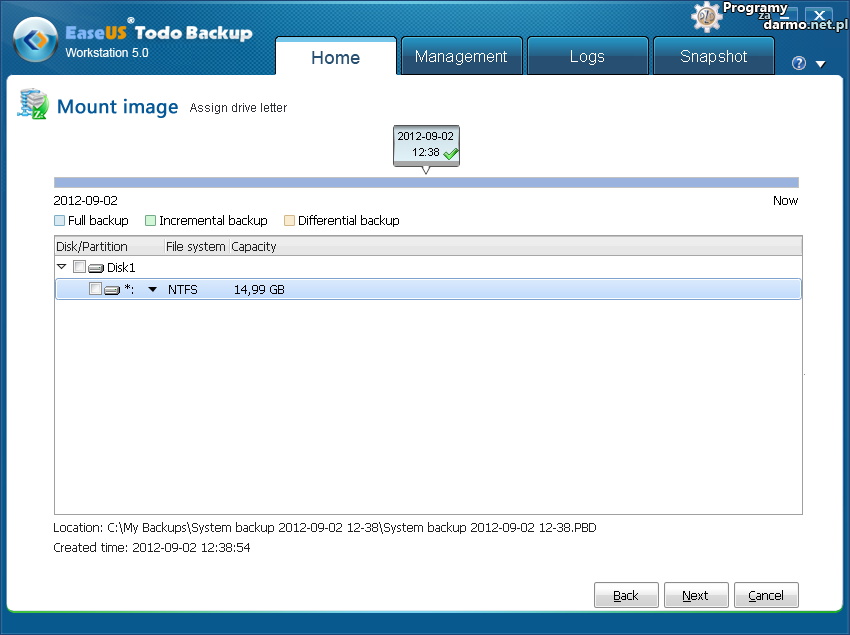The height and width of the screenshot is (635, 850).
Task: Expand the help menu dropdown arrow
Action: 820,64
